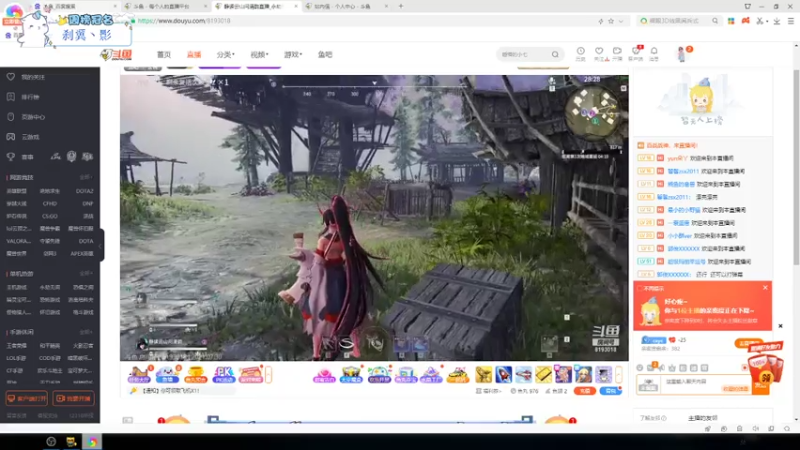Open the client download icon with red badge
Screen dimensions: 800x450
(636, 53)
